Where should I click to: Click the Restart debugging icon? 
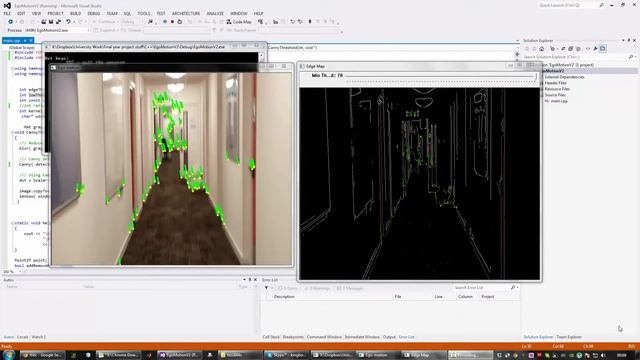tap(180, 22)
